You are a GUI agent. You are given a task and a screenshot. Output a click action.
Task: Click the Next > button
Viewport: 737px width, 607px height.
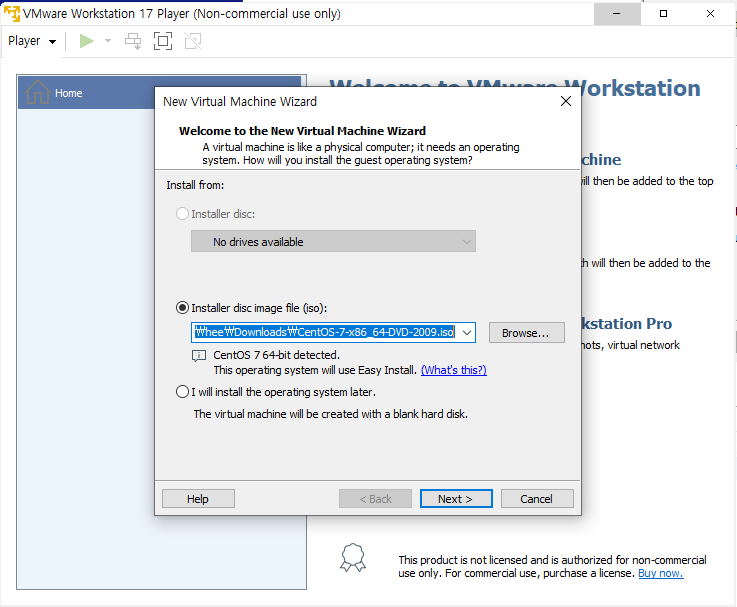[456, 498]
